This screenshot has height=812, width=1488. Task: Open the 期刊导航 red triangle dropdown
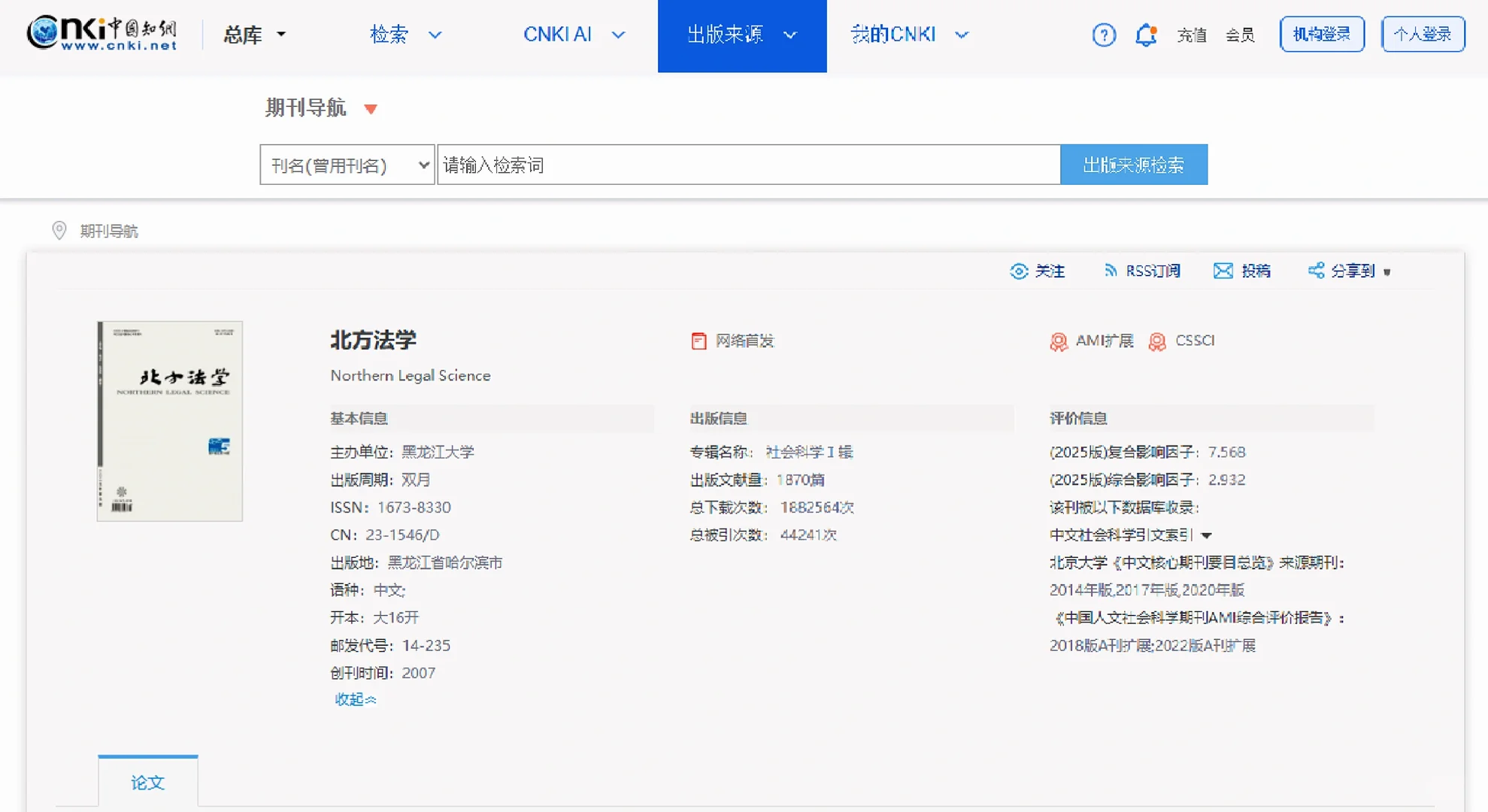coord(370,109)
